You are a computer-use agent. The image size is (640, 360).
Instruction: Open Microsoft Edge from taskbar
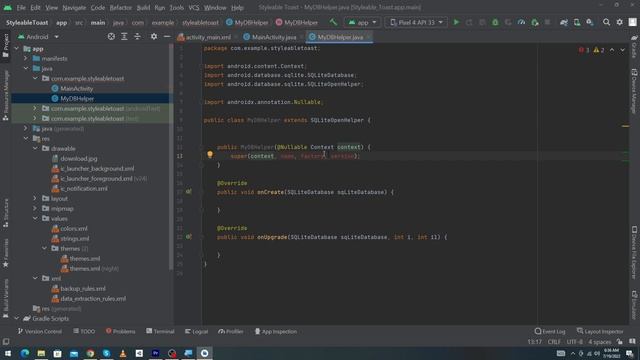[x=24, y=353]
